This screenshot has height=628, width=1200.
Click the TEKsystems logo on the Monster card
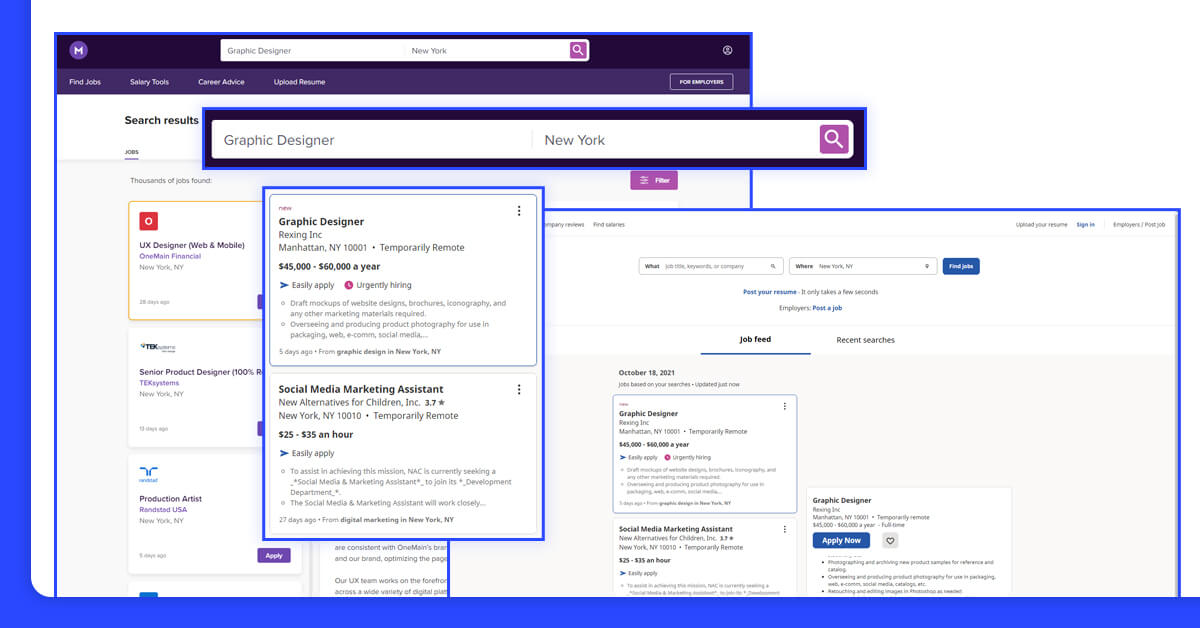click(x=157, y=347)
